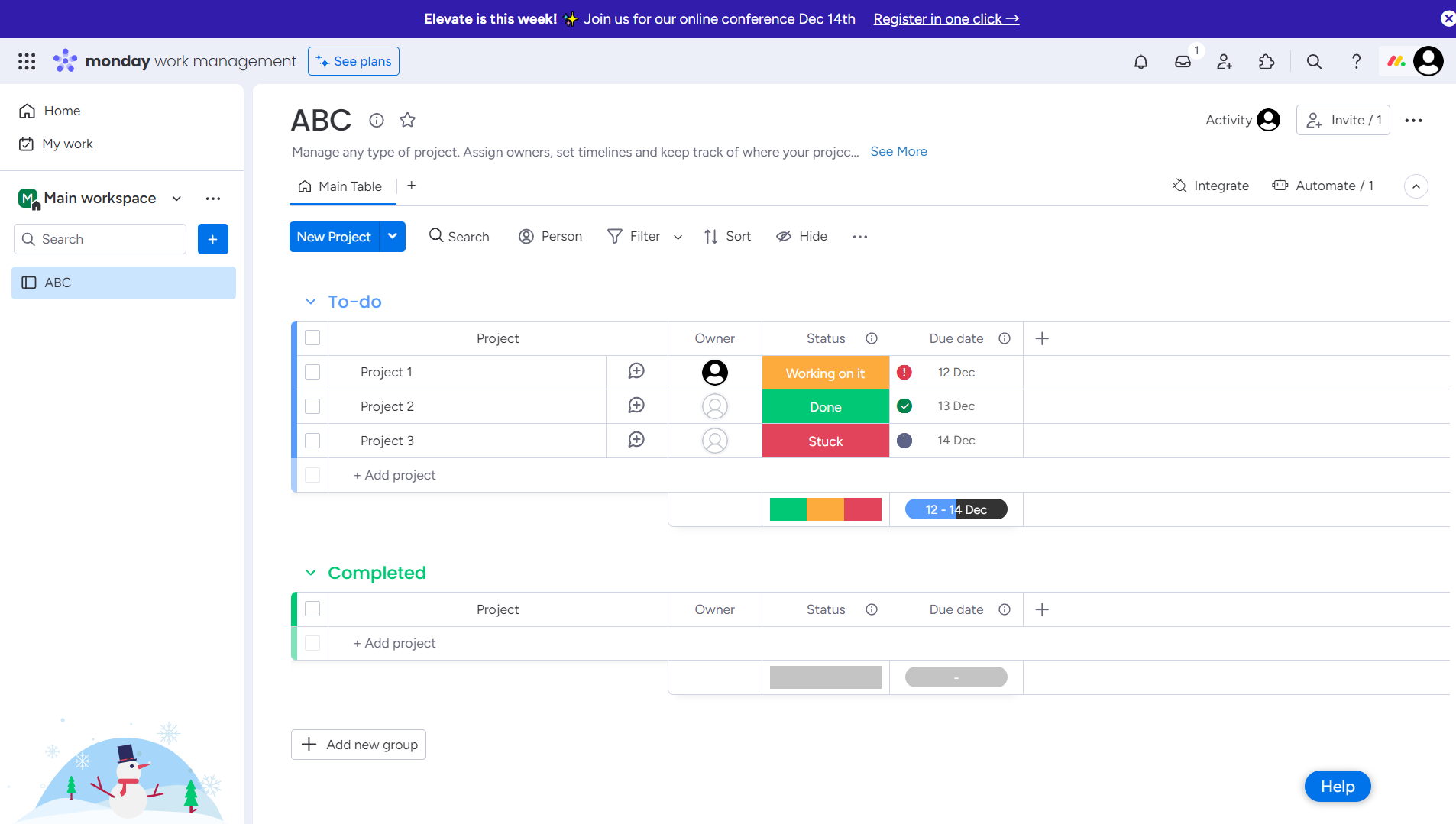Click the workspace Search field
Screen dimensions: 1456x824
click(100, 238)
